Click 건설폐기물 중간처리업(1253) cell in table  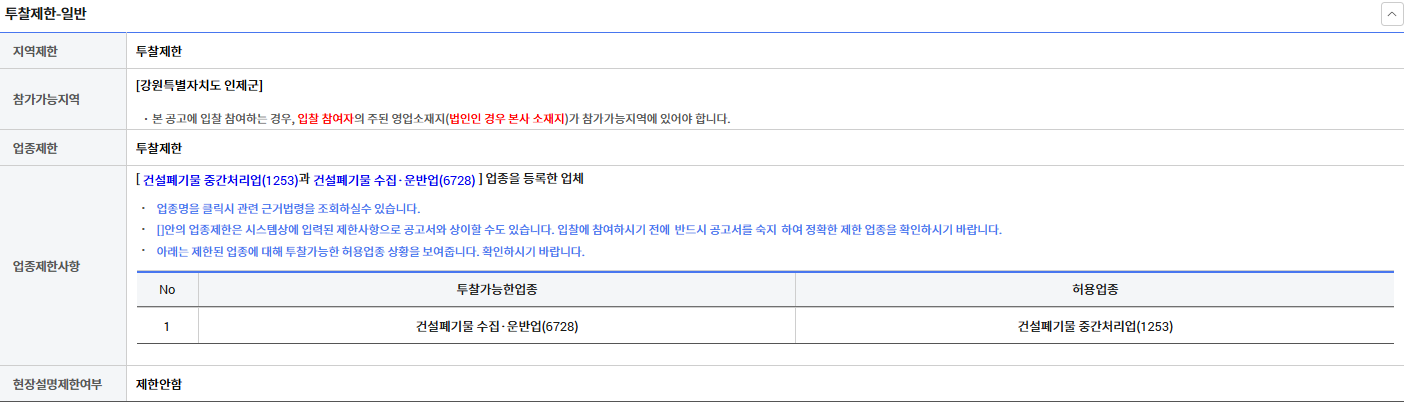1094,326
